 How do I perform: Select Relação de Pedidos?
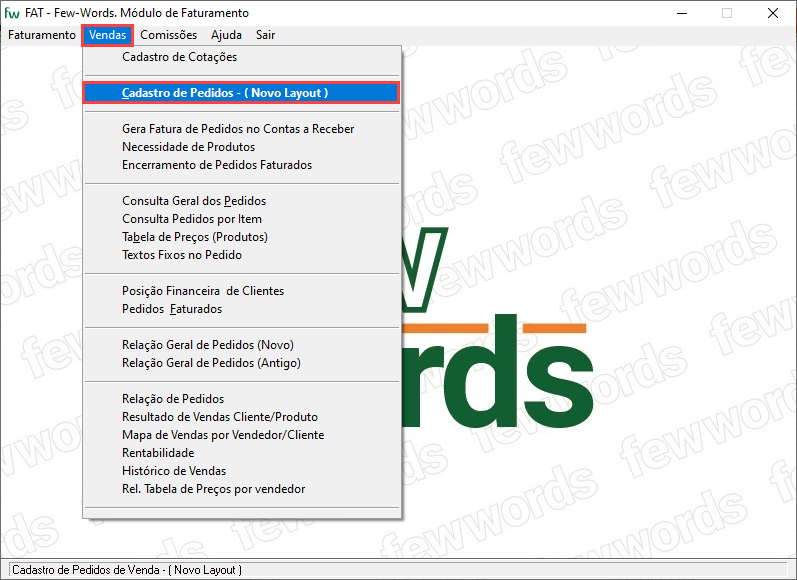[x=241, y=399]
